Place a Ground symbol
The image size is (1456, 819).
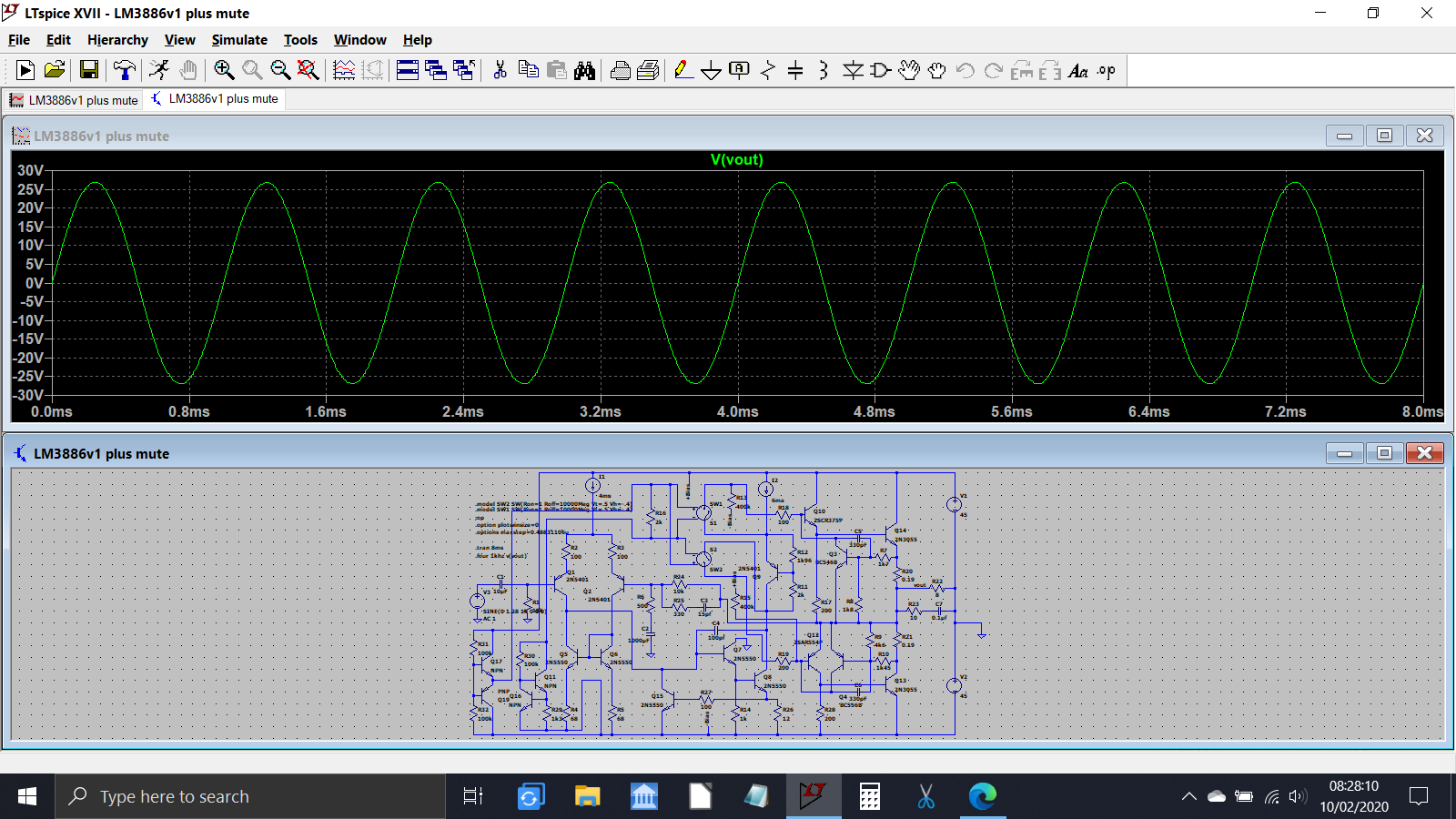(x=712, y=70)
